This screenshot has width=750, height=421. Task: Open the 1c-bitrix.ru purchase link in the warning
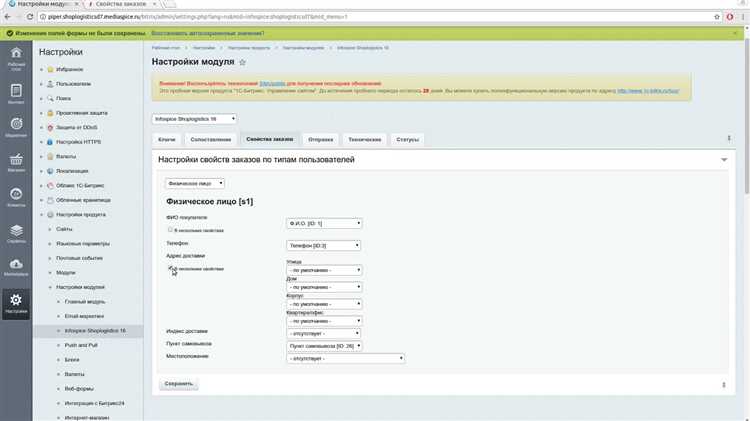pyautogui.click(x=648, y=91)
